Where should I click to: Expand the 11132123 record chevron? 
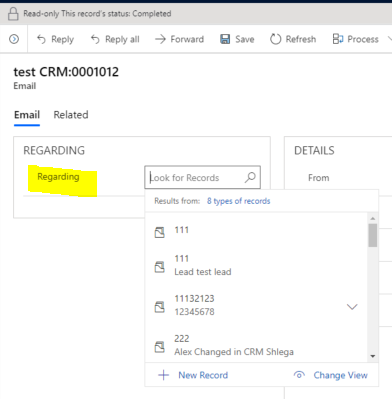pyautogui.click(x=352, y=306)
